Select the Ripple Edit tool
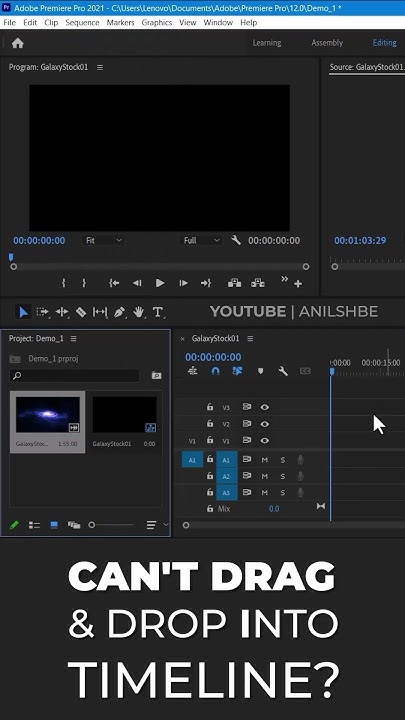Image resolution: width=405 pixels, height=720 pixels. pyautogui.click(x=62, y=312)
